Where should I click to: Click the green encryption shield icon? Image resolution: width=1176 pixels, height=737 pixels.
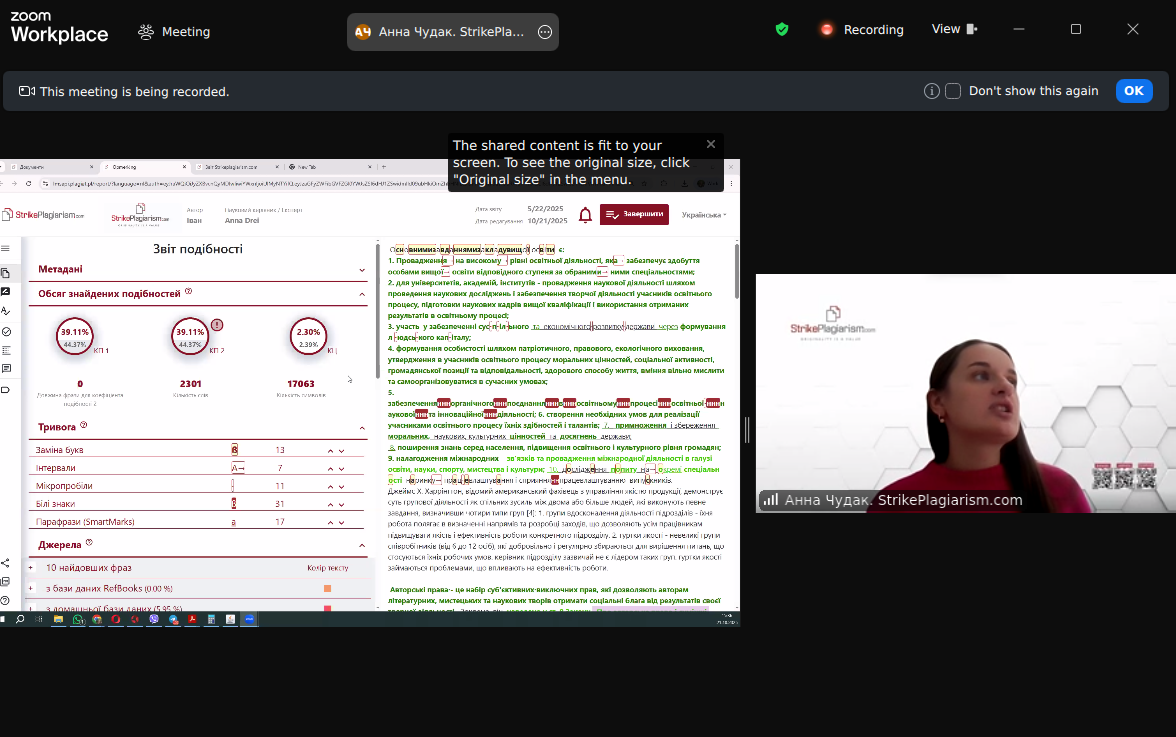pyautogui.click(x=782, y=29)
